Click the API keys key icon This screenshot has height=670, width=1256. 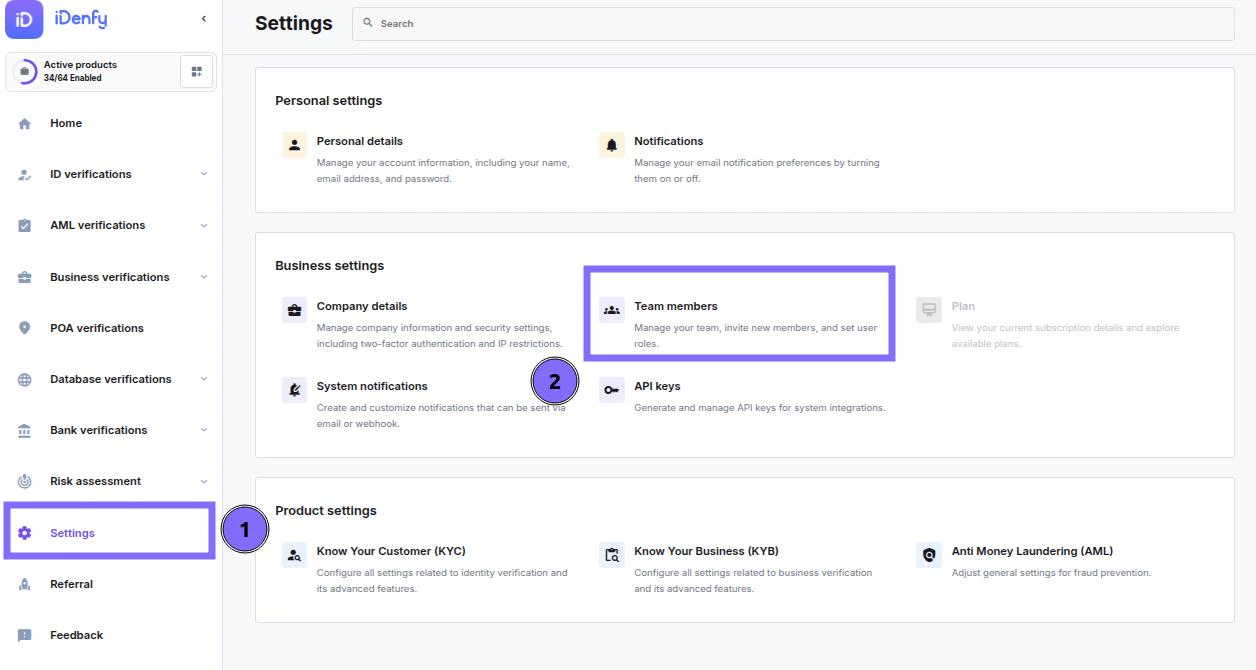click(x=612, y=390)
